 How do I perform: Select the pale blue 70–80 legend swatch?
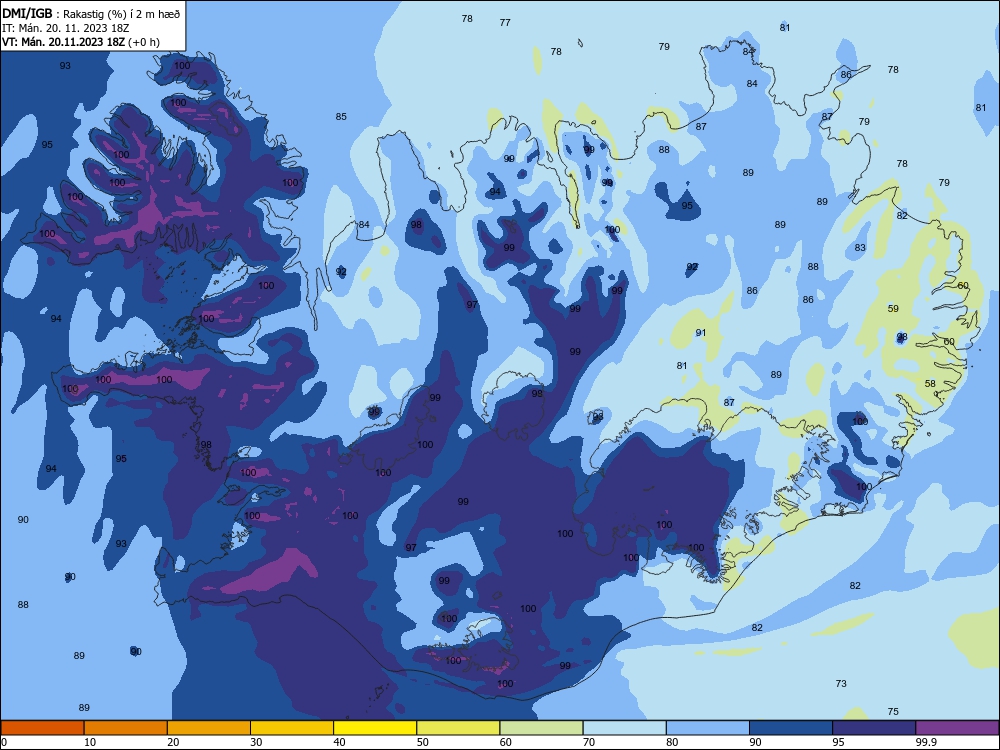tap(624, 728)
